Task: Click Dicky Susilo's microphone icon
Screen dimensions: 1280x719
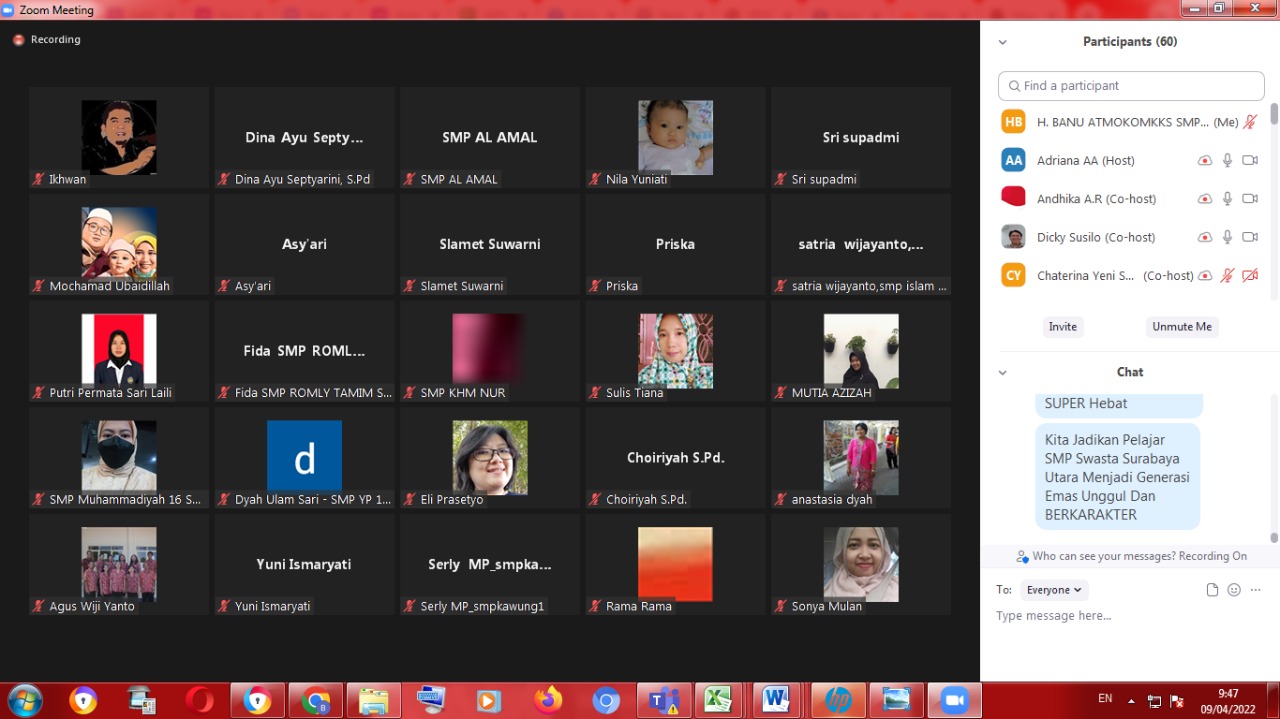Action: (x=1227, y=237)
